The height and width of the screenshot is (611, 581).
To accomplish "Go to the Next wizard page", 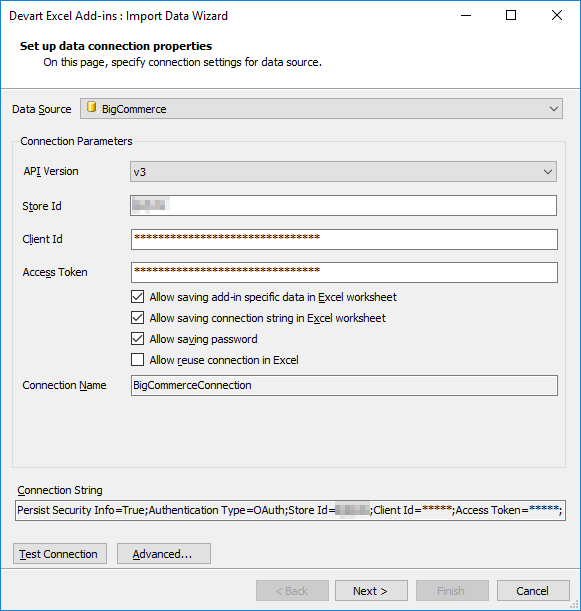I will click(x=371, y=591).
